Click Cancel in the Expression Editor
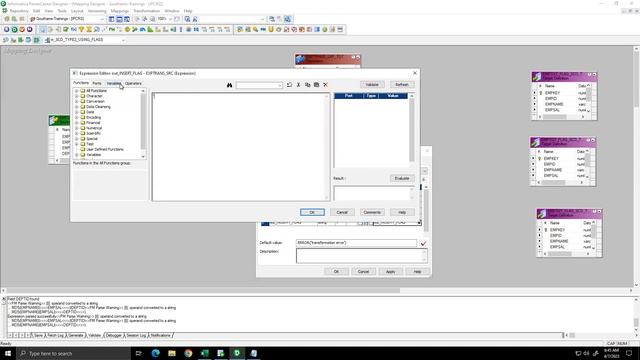The image size is (640, 360). click(342, 212)
